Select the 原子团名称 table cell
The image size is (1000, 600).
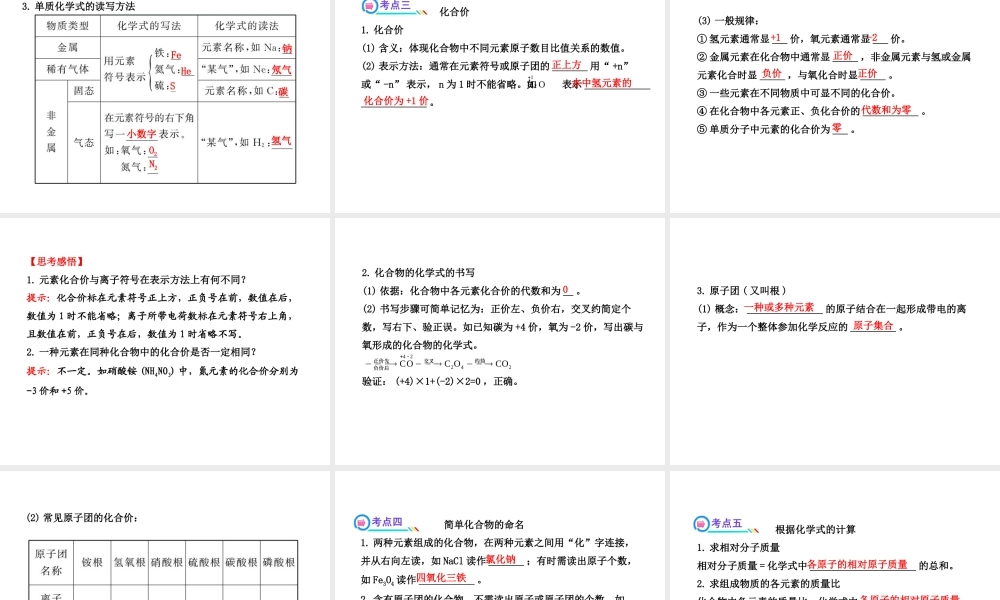[x=52, y=562]
